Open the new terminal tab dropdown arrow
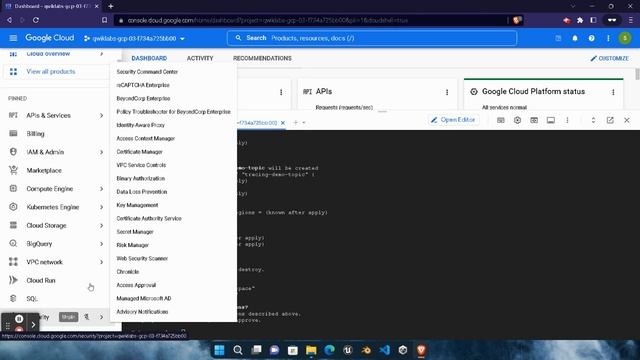The height and width of the screenshot is (360, 640). (x=304, y=122)
